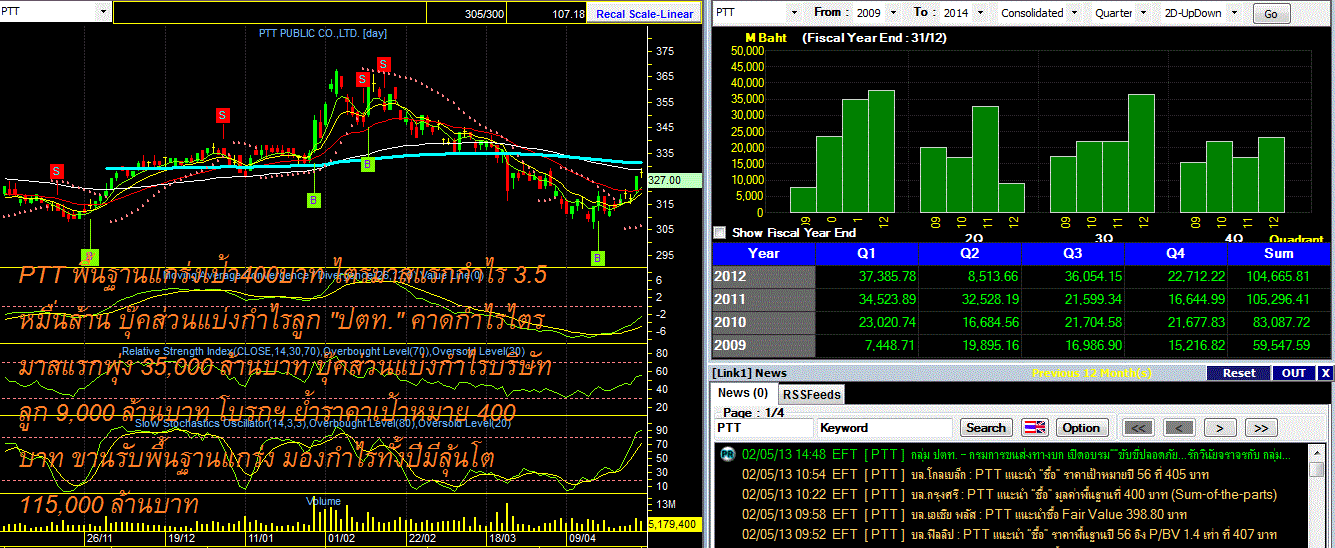Go to the first news page (<<)

pos(1138,427)
